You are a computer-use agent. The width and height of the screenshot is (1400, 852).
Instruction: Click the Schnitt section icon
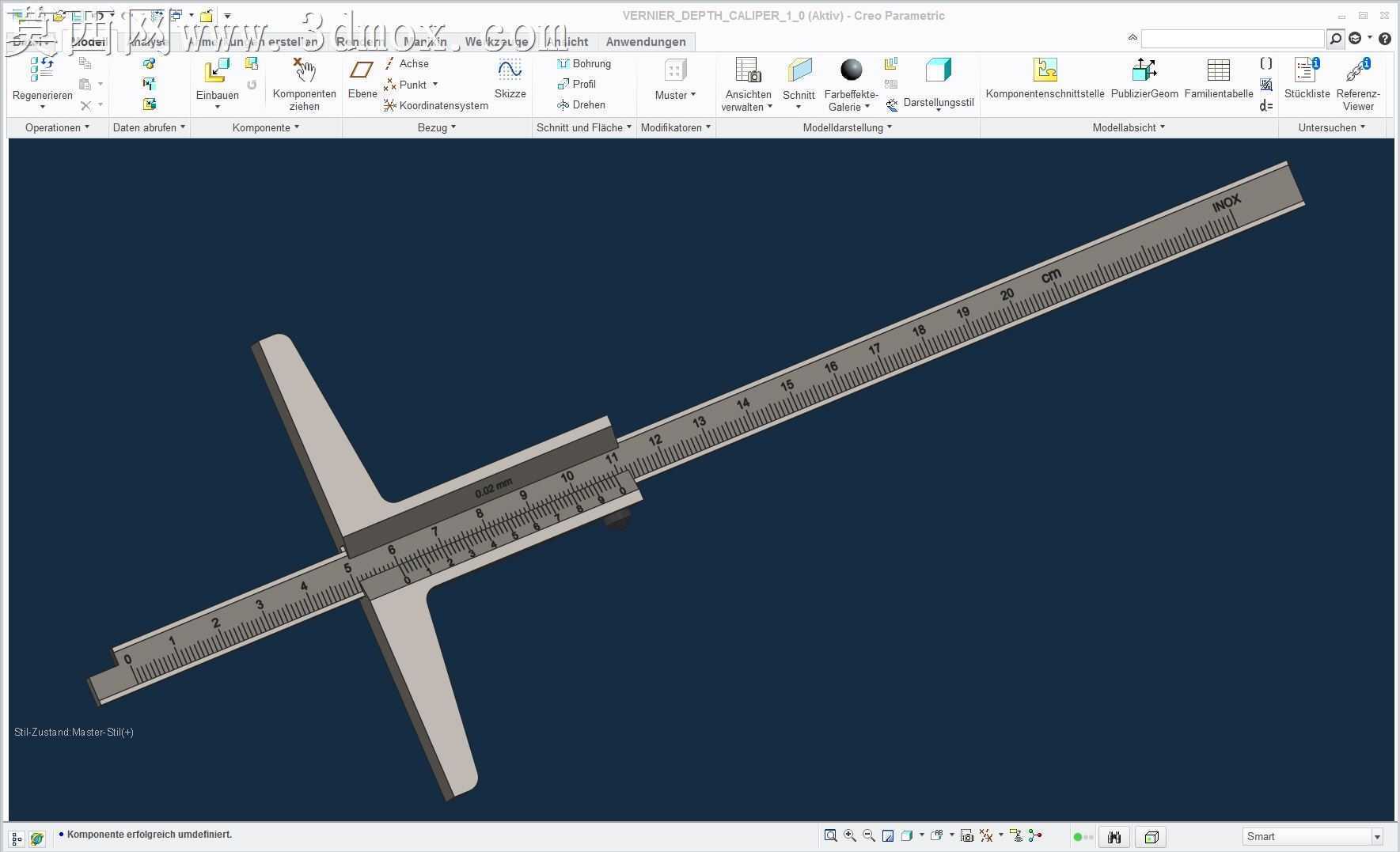(x=799, y=70)
